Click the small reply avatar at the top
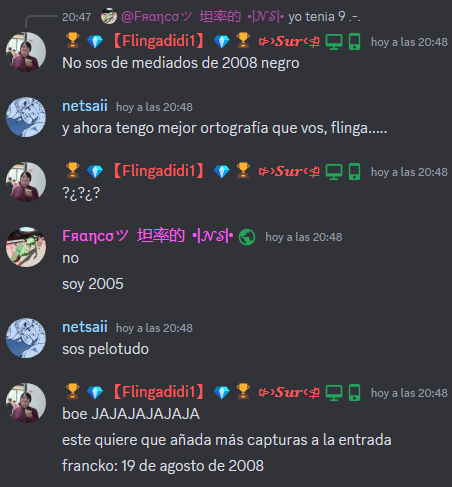 (109, 16)
